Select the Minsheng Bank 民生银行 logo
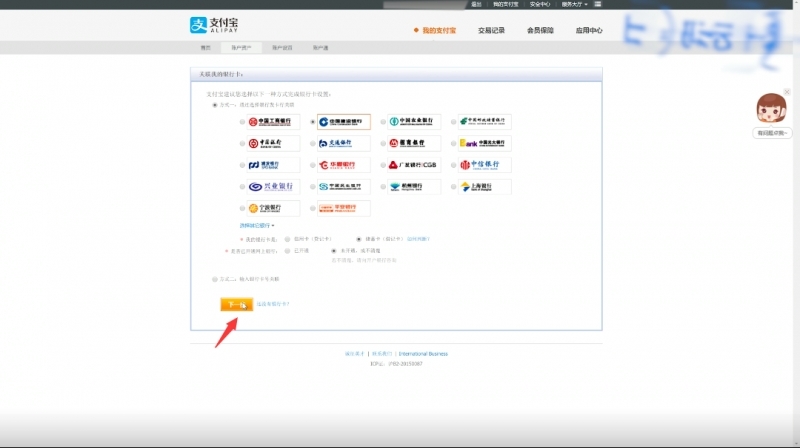Viewport: 800px width, 448px height. (343, 187)
